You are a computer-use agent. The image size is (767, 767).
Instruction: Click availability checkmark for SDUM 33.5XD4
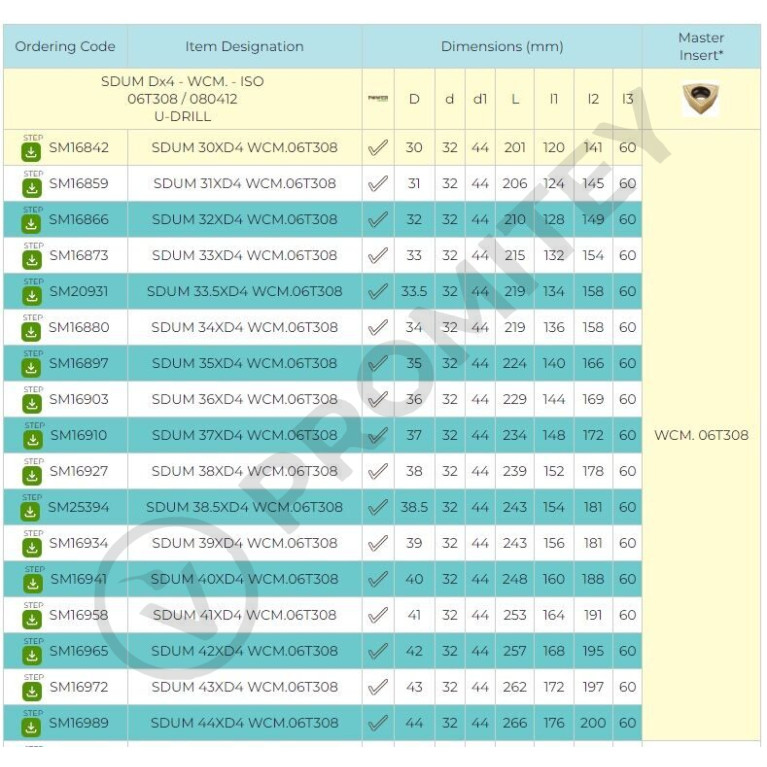point(378,291)
